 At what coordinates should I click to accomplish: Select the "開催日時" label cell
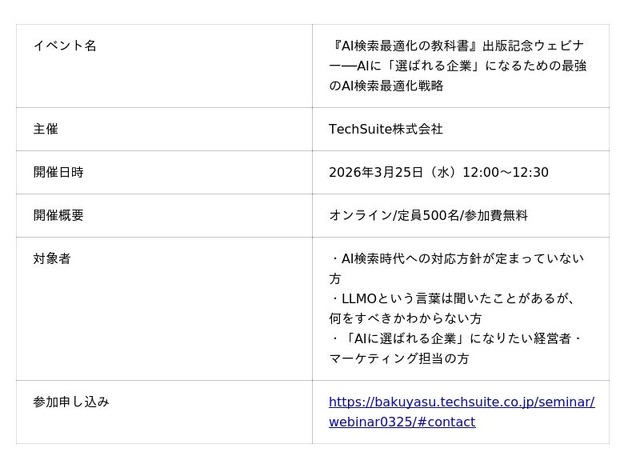click(x=58, y=172)
